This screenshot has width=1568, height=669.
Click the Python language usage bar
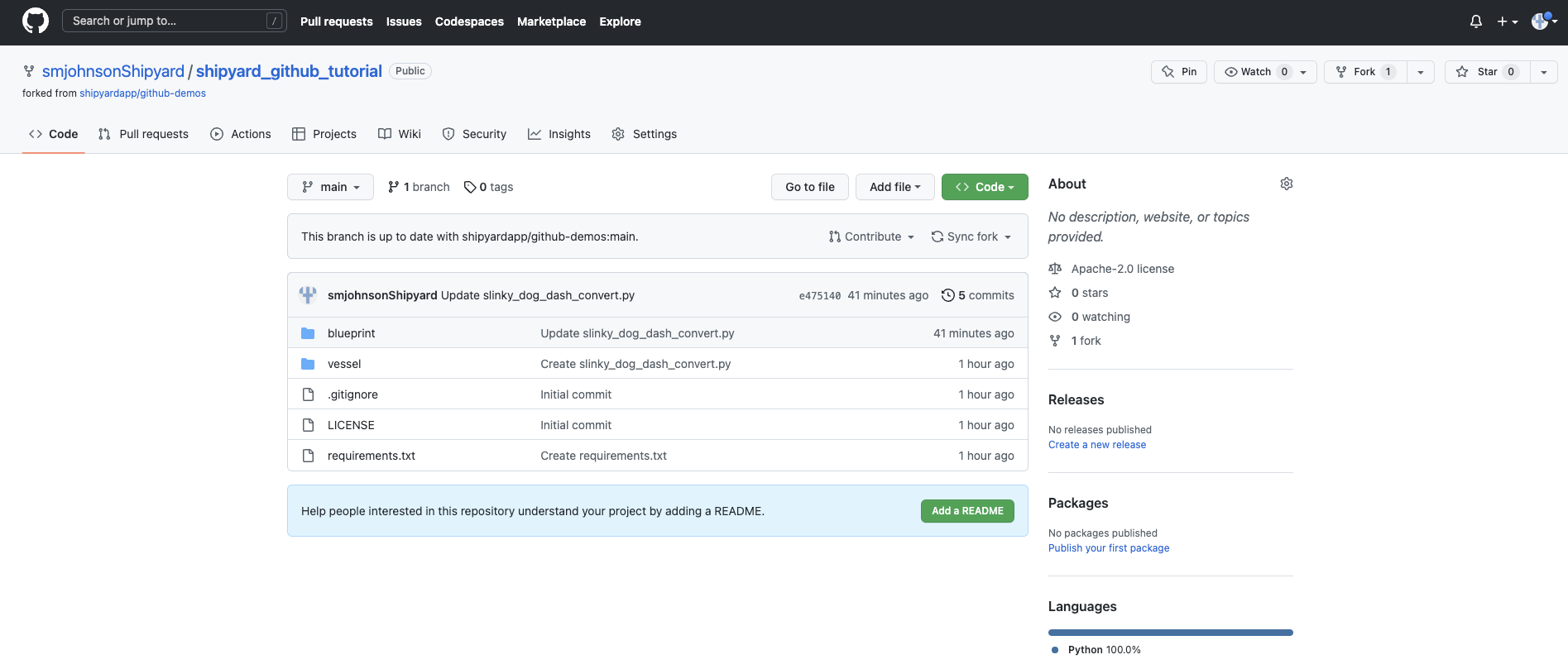click(x=1171, y=633)
